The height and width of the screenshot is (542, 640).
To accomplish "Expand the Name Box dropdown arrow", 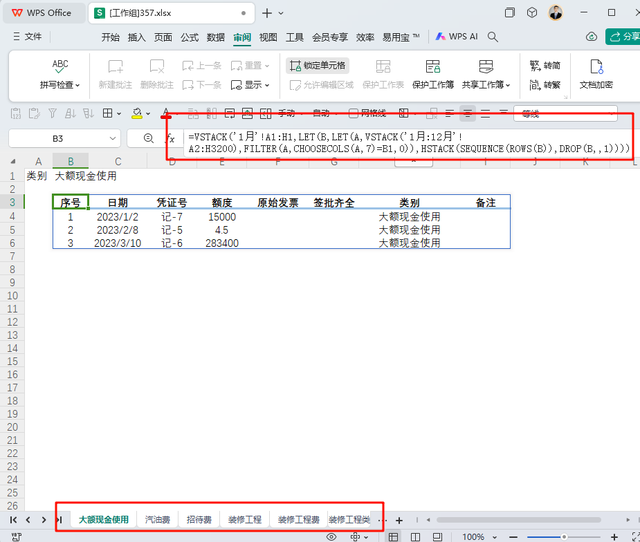I will 113,139.
